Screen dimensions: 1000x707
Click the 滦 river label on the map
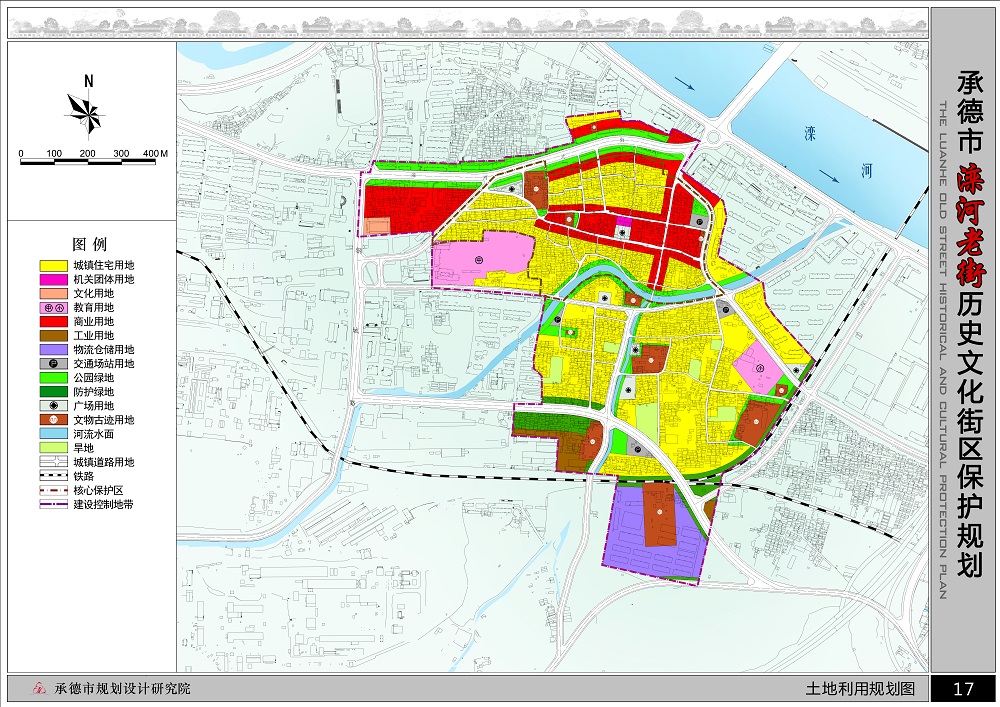click(x=810, y=135)
